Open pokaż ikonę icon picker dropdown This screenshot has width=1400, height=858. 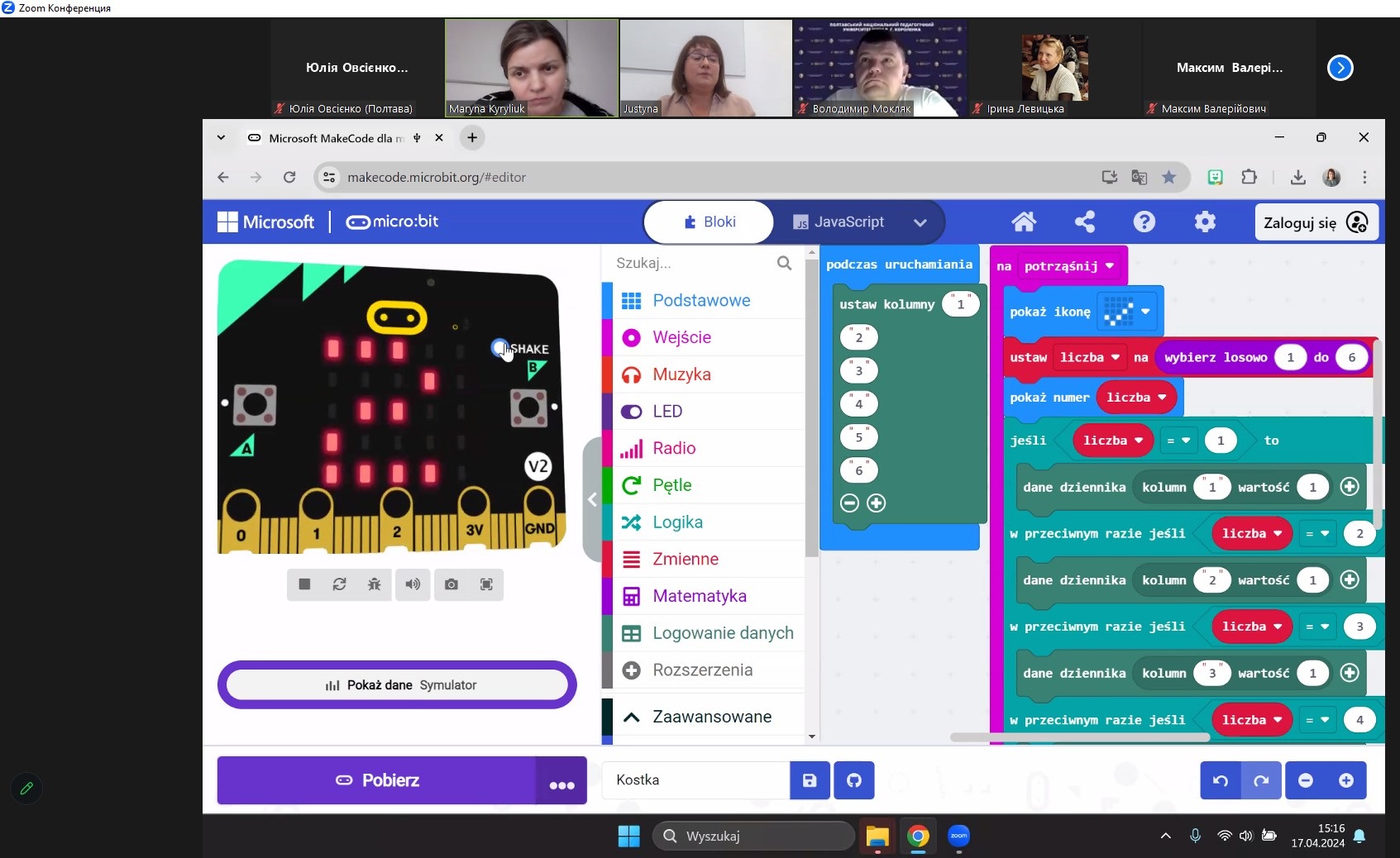point(1145,312)
